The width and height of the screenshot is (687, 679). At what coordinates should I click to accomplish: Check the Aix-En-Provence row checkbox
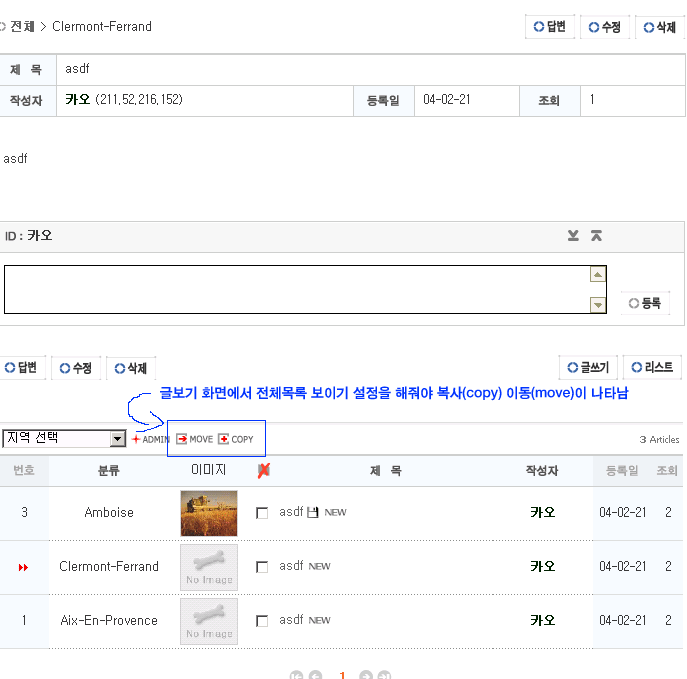coord(262,621)
